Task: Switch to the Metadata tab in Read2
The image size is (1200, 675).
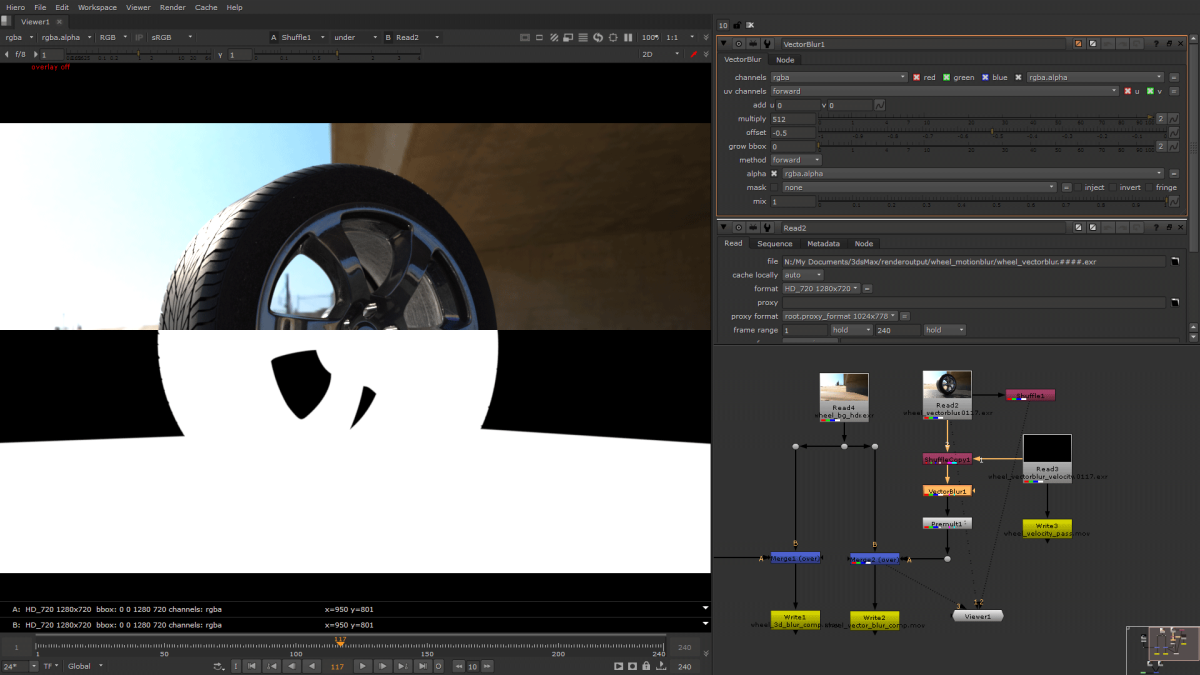Action: click(824, 243)
